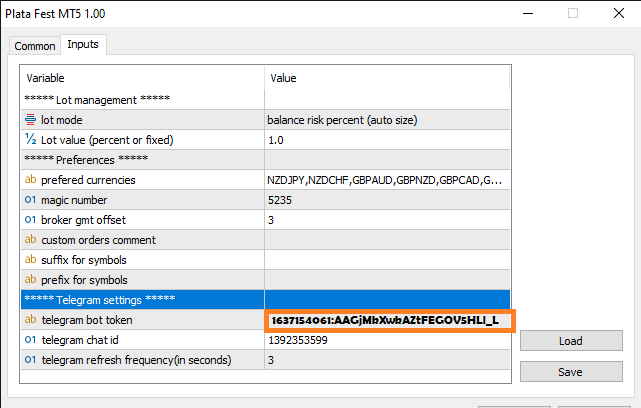Click the 'prefix for symbols' label
Image resolution: width=641 pixels, height=408 pixels.
[84, 280]
